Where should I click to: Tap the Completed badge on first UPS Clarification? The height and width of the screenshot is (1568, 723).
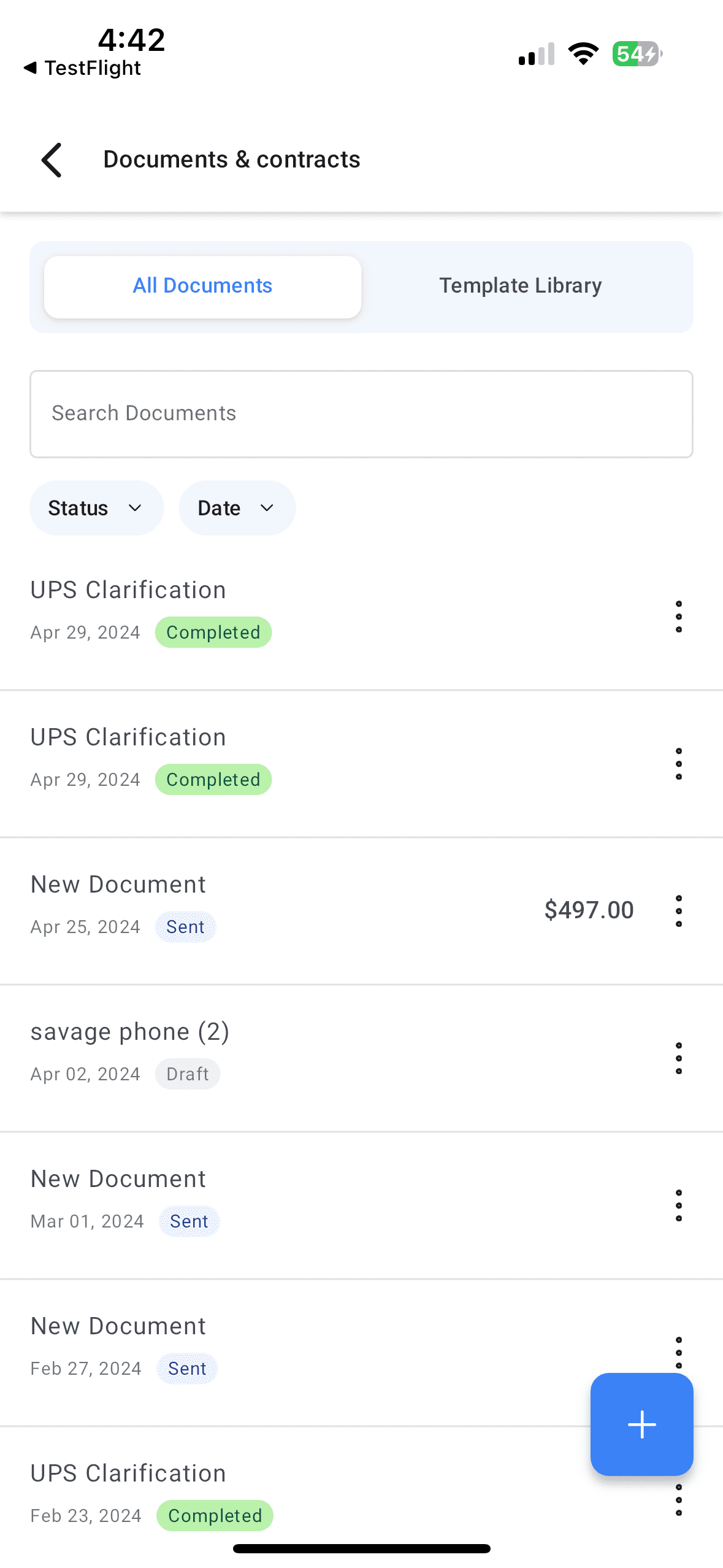pyautogui.click(x=213, y=632)
